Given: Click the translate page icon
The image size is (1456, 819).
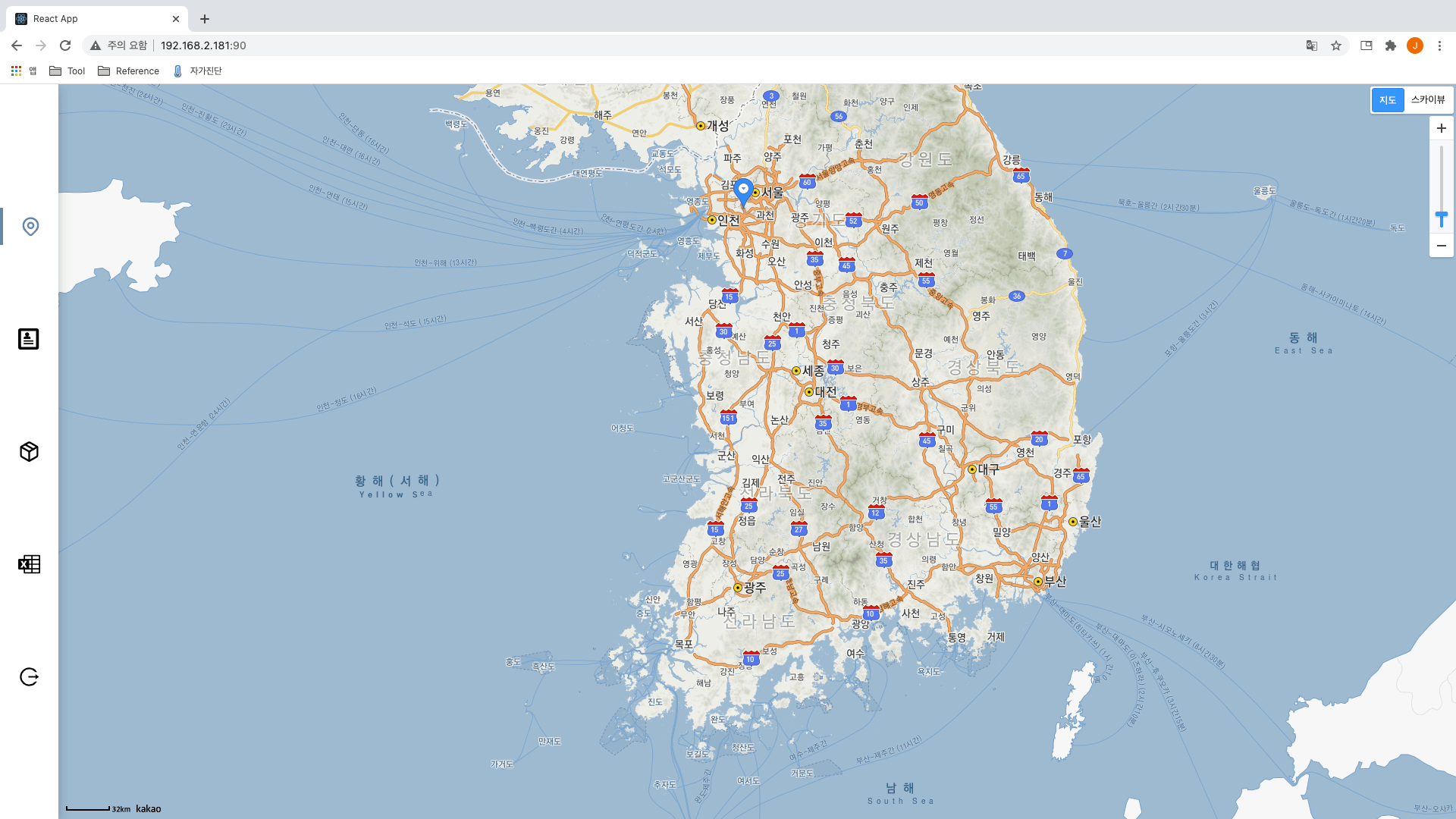Looking at the screenshot, I should [x=1312, y=45].
